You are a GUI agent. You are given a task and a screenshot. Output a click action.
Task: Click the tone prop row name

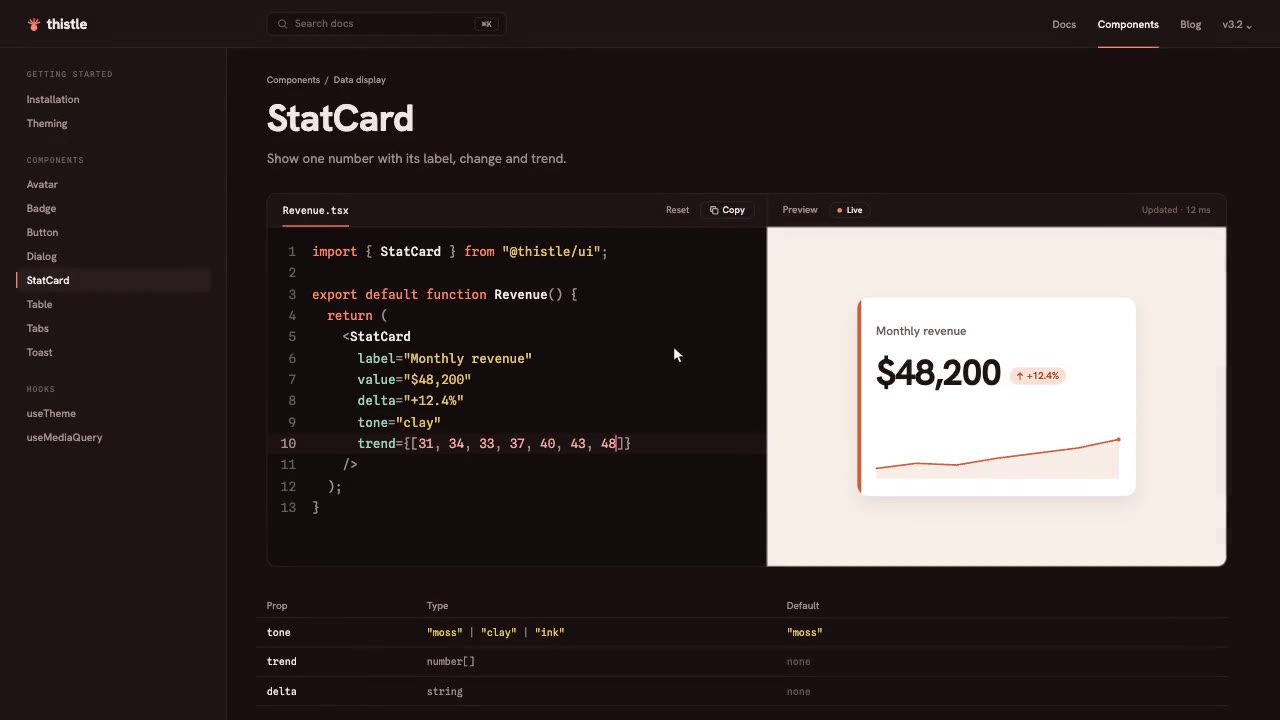pyautogui.click(x=278, y=633)
